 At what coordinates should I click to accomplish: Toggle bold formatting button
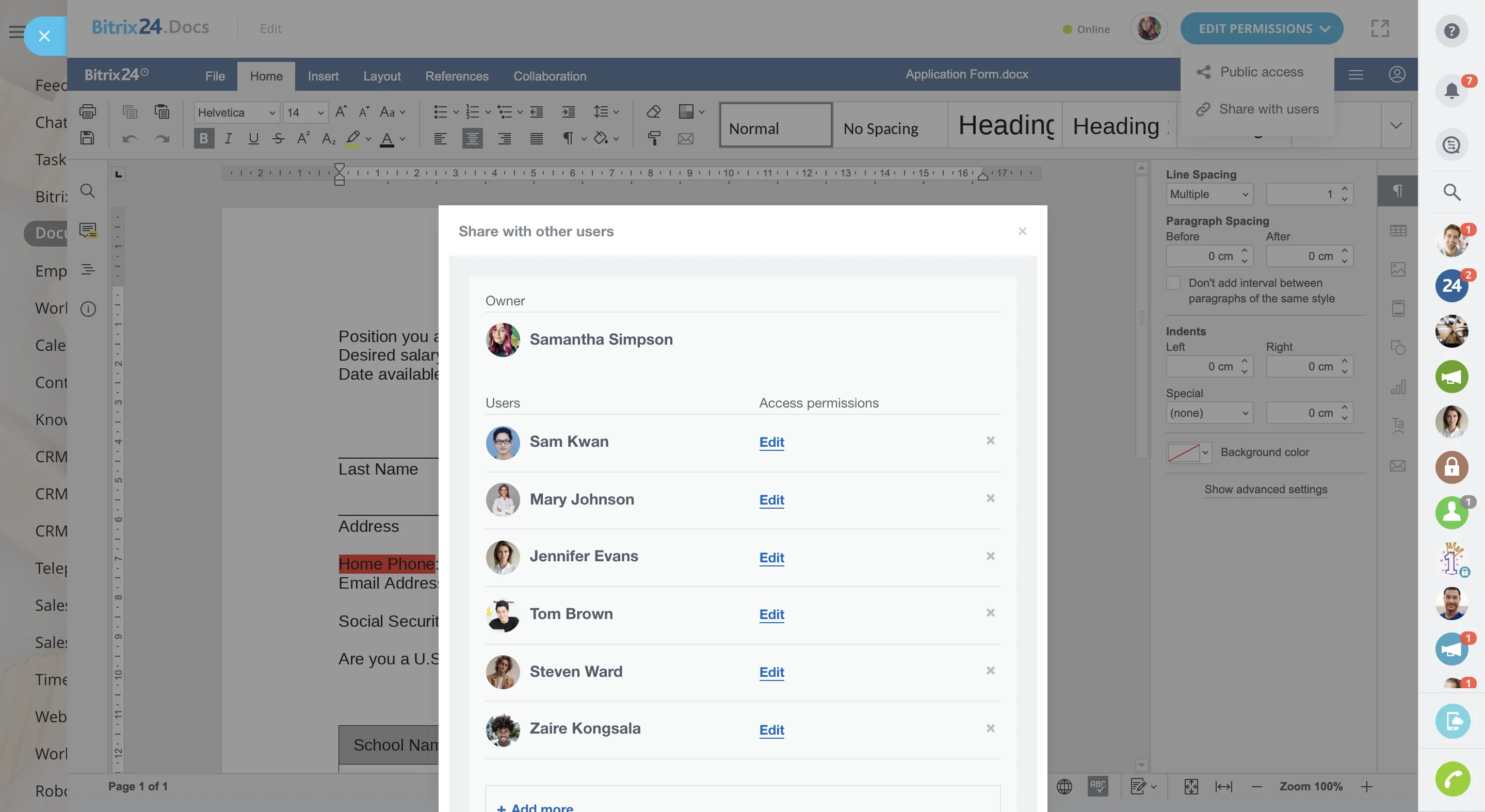click(203, 138)
